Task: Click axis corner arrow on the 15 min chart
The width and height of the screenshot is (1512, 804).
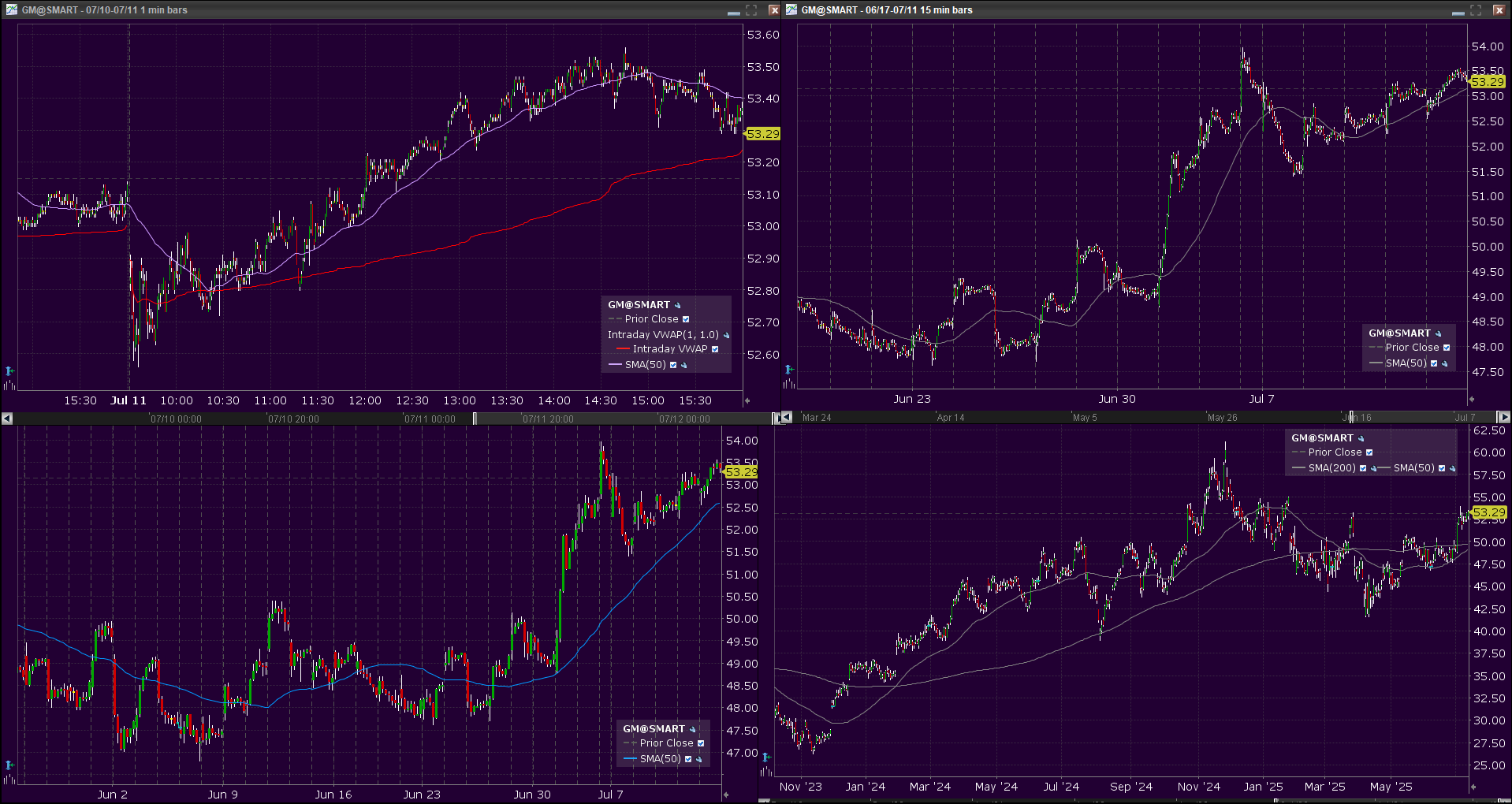Action: pyautogui.click(x=1472, y=400)
